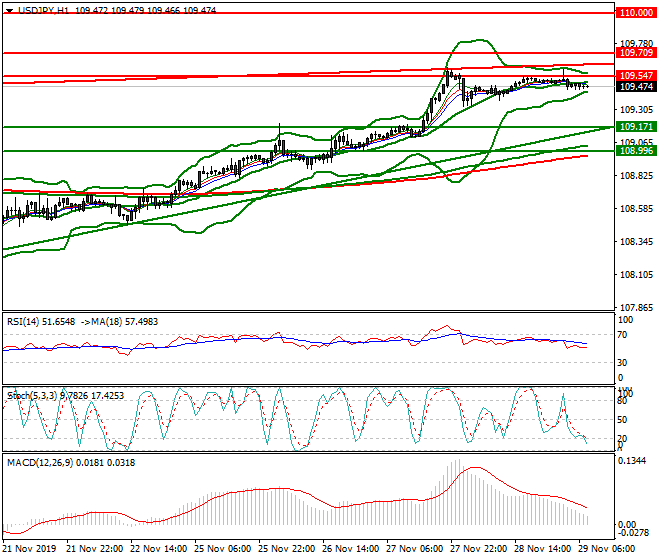Click the MACD 0.1344 axis value
660x560 pixels.
click(x=632, y=461)
